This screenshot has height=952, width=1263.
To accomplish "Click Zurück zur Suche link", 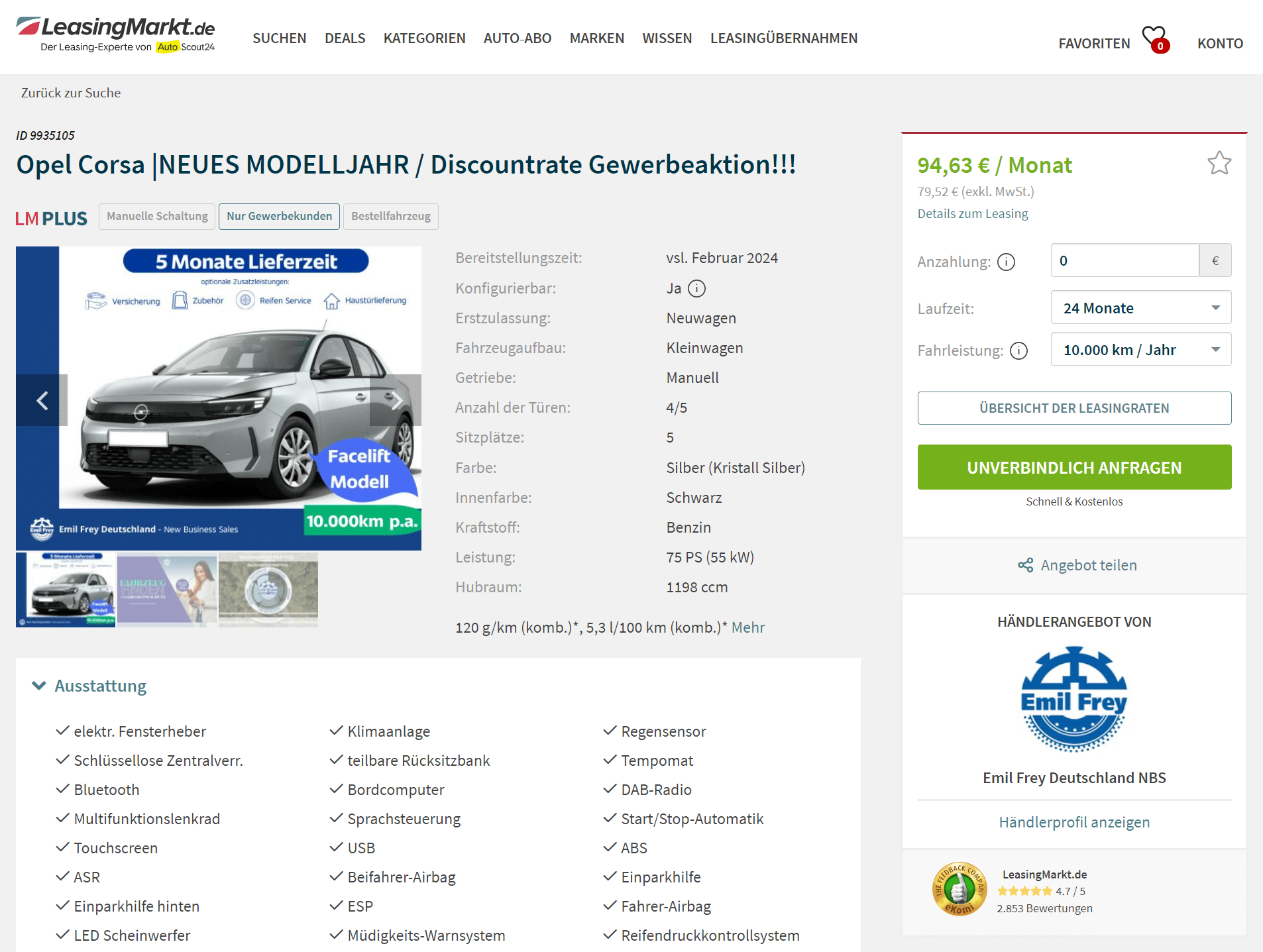I will 71,93.
